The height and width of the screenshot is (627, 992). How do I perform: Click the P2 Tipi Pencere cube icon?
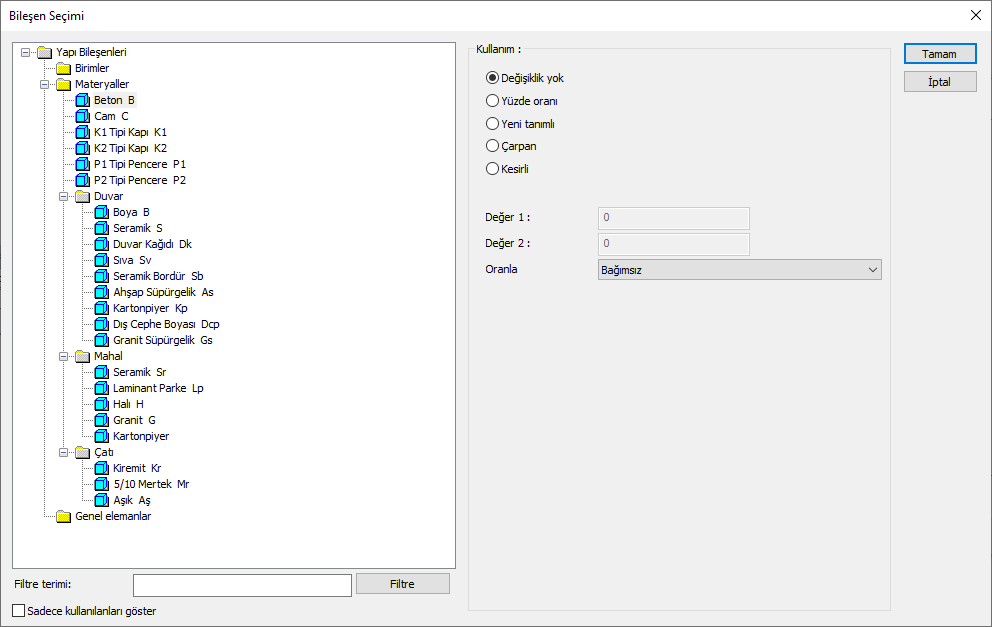82,180
